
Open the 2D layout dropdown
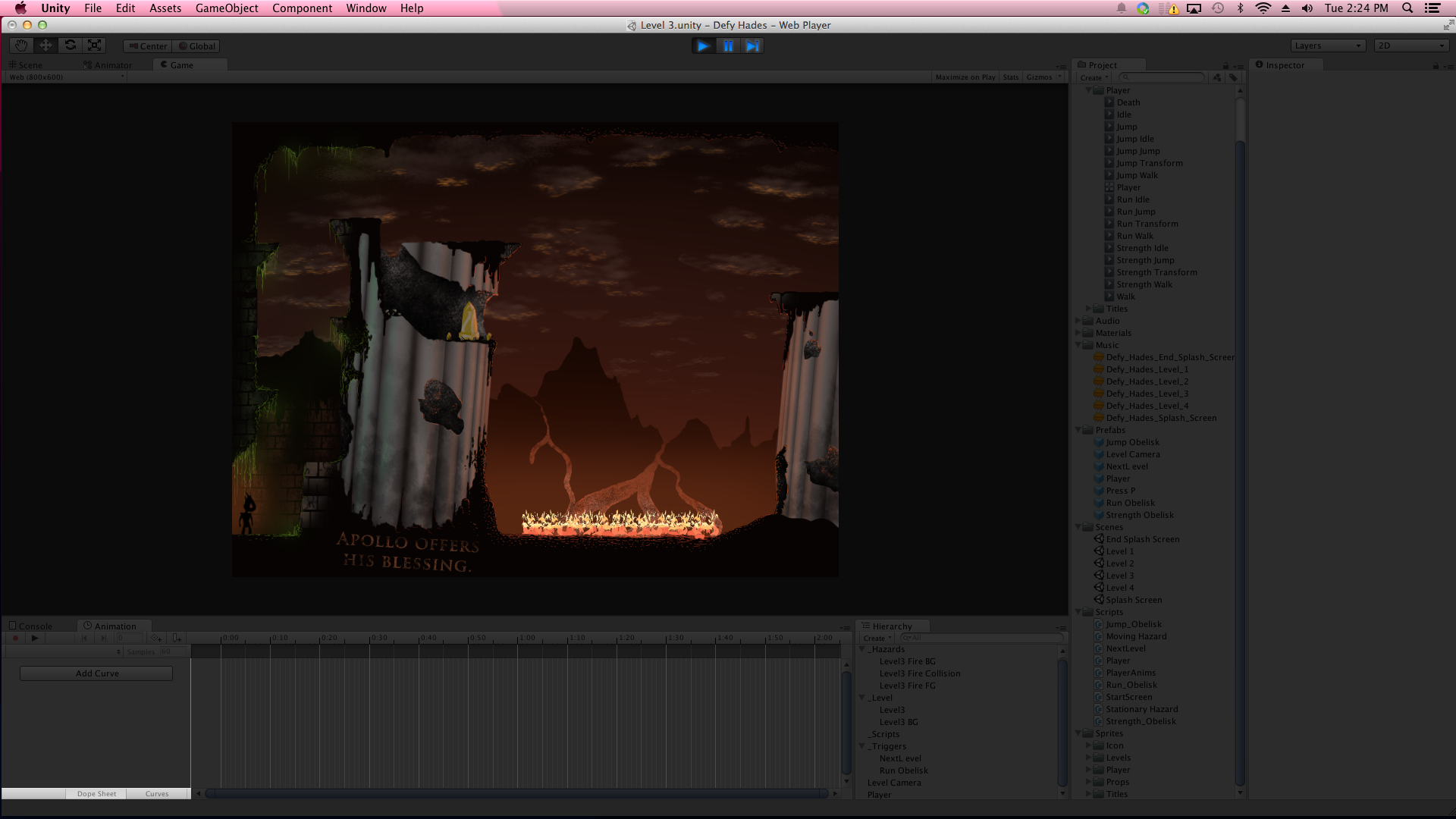(1412, 46)
